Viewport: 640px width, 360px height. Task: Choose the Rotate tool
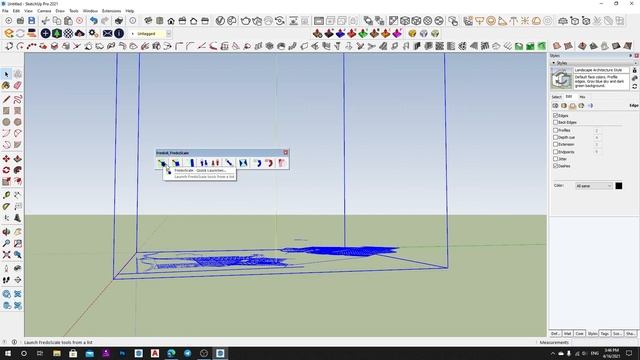pos(6,170)
